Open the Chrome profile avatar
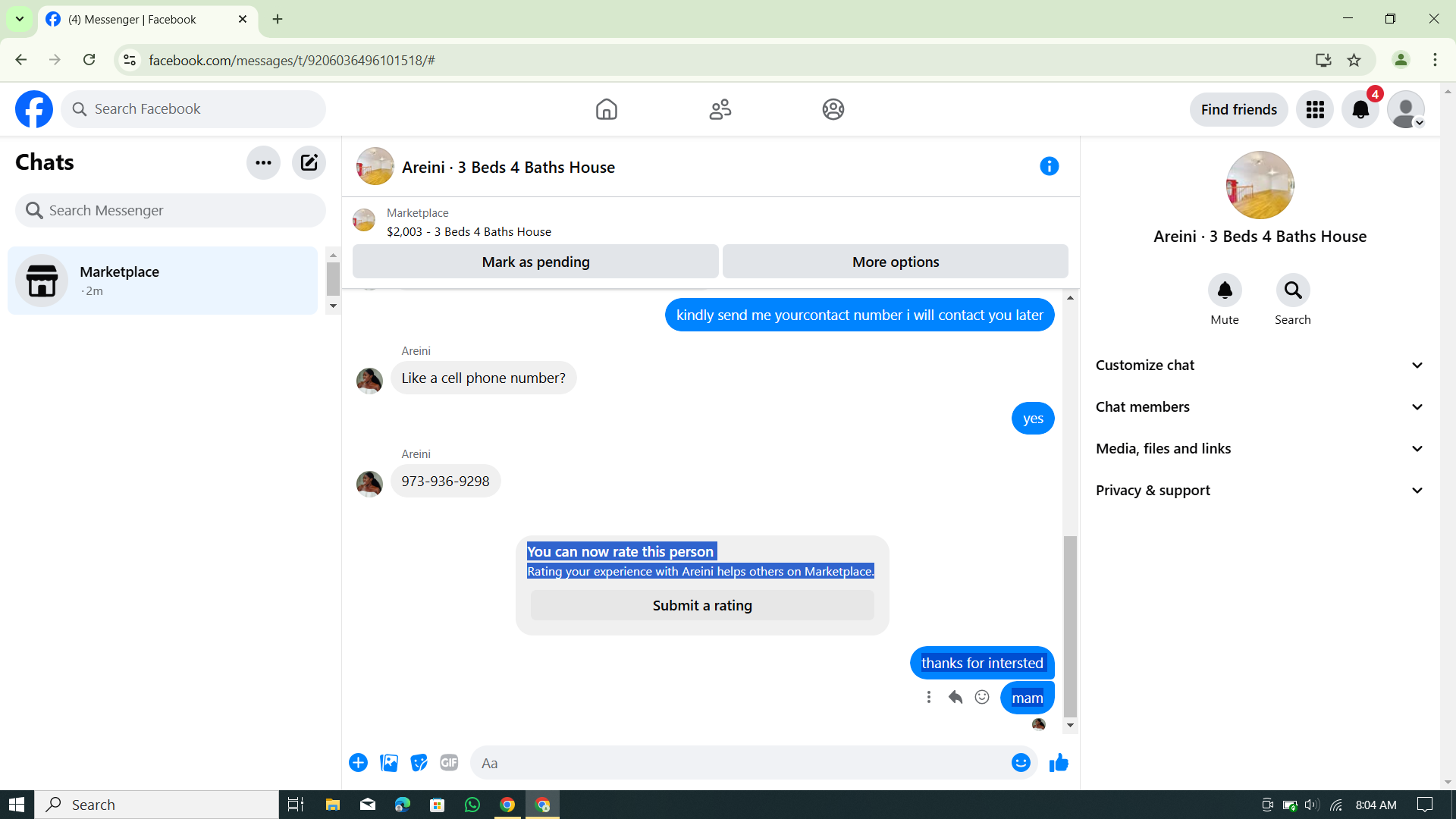Image resolution: width=1456 pixels, height=819 pixels. [1401, 60]
